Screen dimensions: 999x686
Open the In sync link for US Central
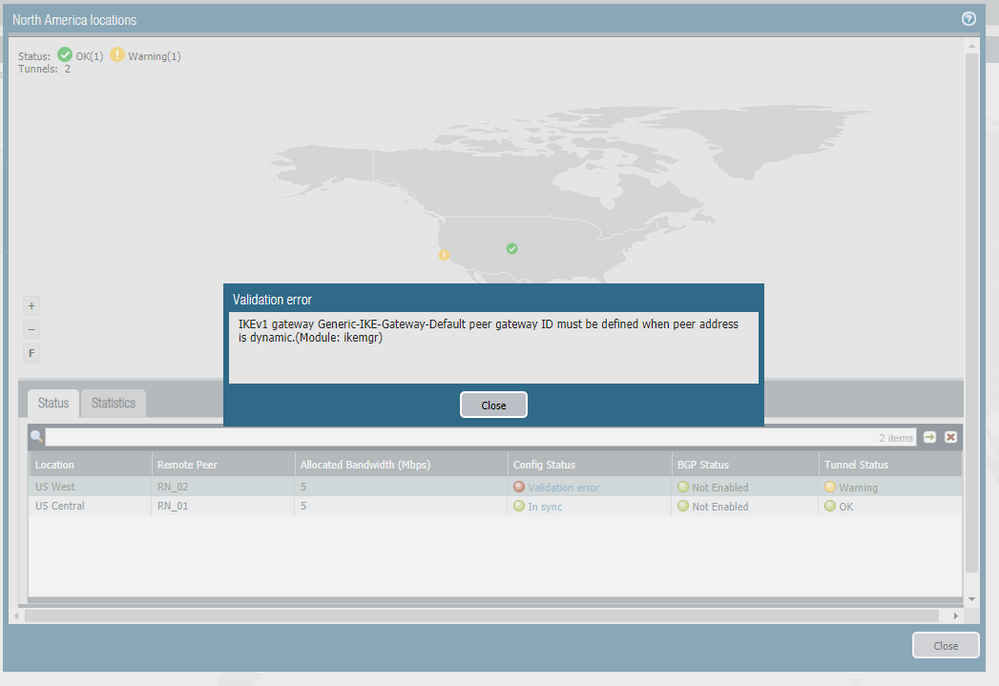coord(545,507)
